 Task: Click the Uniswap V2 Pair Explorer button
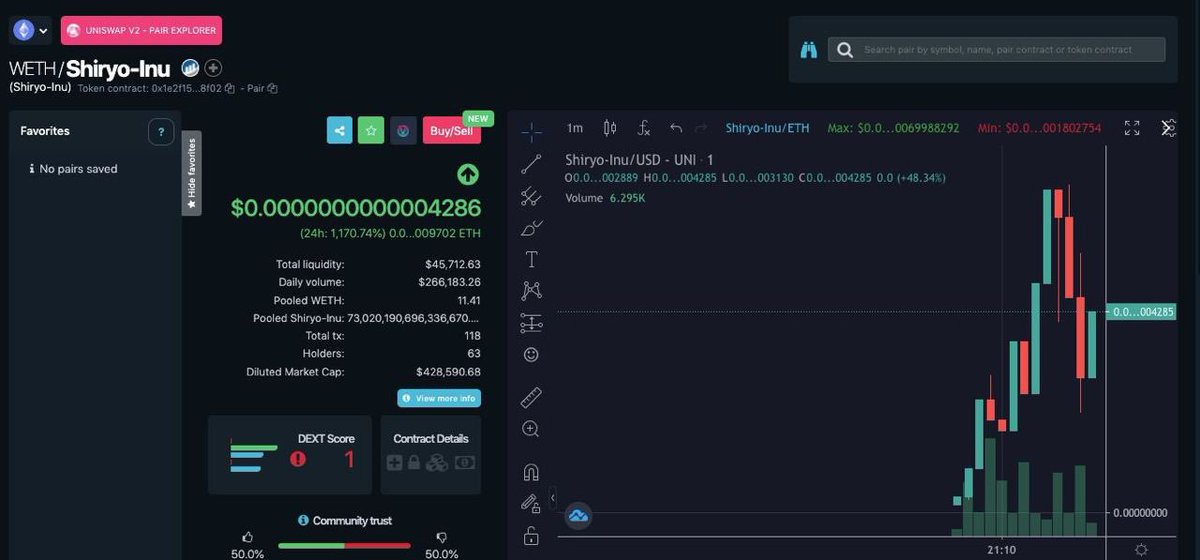click(141, 31)
